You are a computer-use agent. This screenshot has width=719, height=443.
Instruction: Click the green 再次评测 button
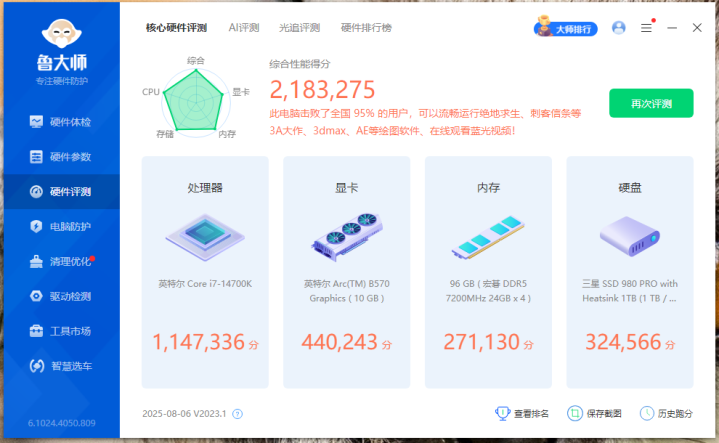tap(651, 103)
